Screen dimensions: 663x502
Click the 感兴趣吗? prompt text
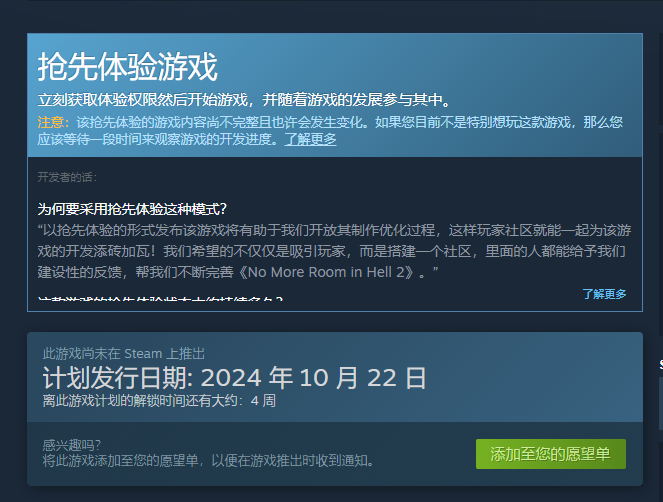click(x=71, y=445)
